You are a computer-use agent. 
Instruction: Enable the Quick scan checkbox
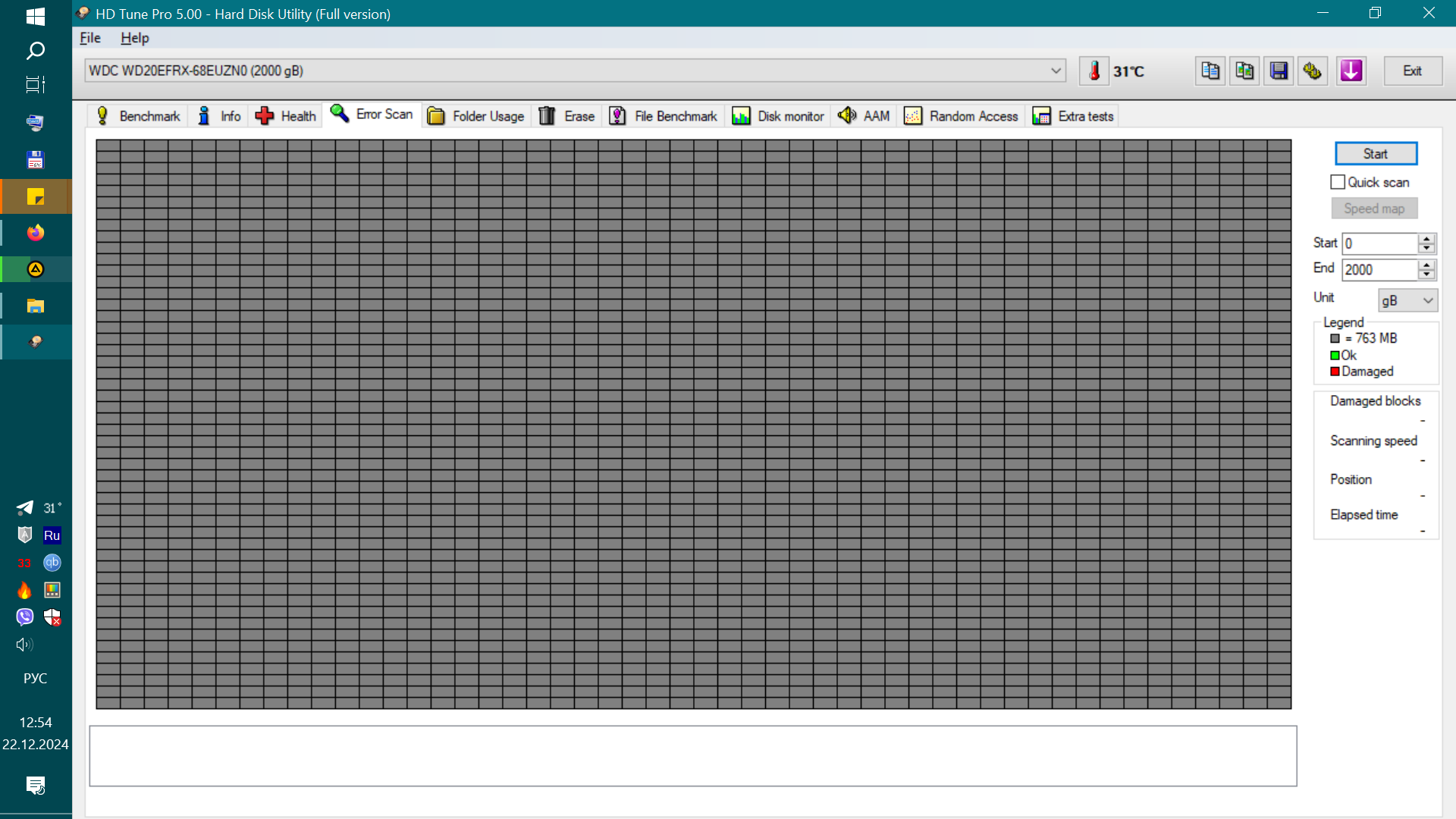pos(1338,182)
